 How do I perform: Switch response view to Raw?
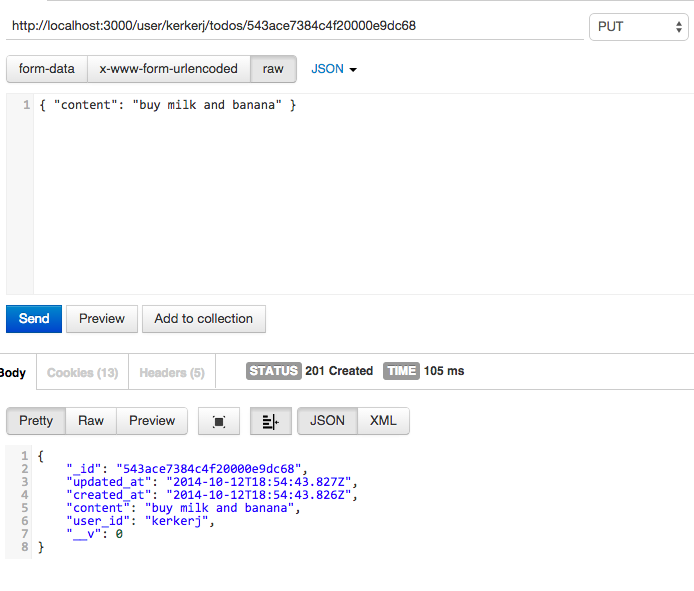(91, 421)
